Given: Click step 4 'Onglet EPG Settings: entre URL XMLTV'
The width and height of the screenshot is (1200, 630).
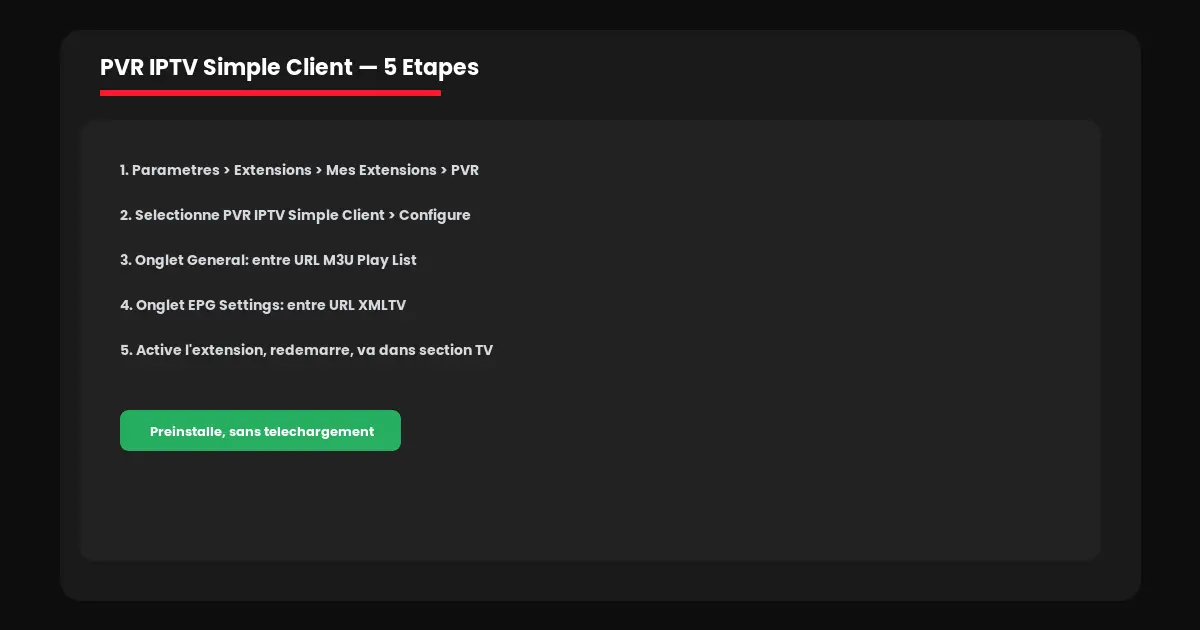Looking at the screenshot, I should pos(263,305).
